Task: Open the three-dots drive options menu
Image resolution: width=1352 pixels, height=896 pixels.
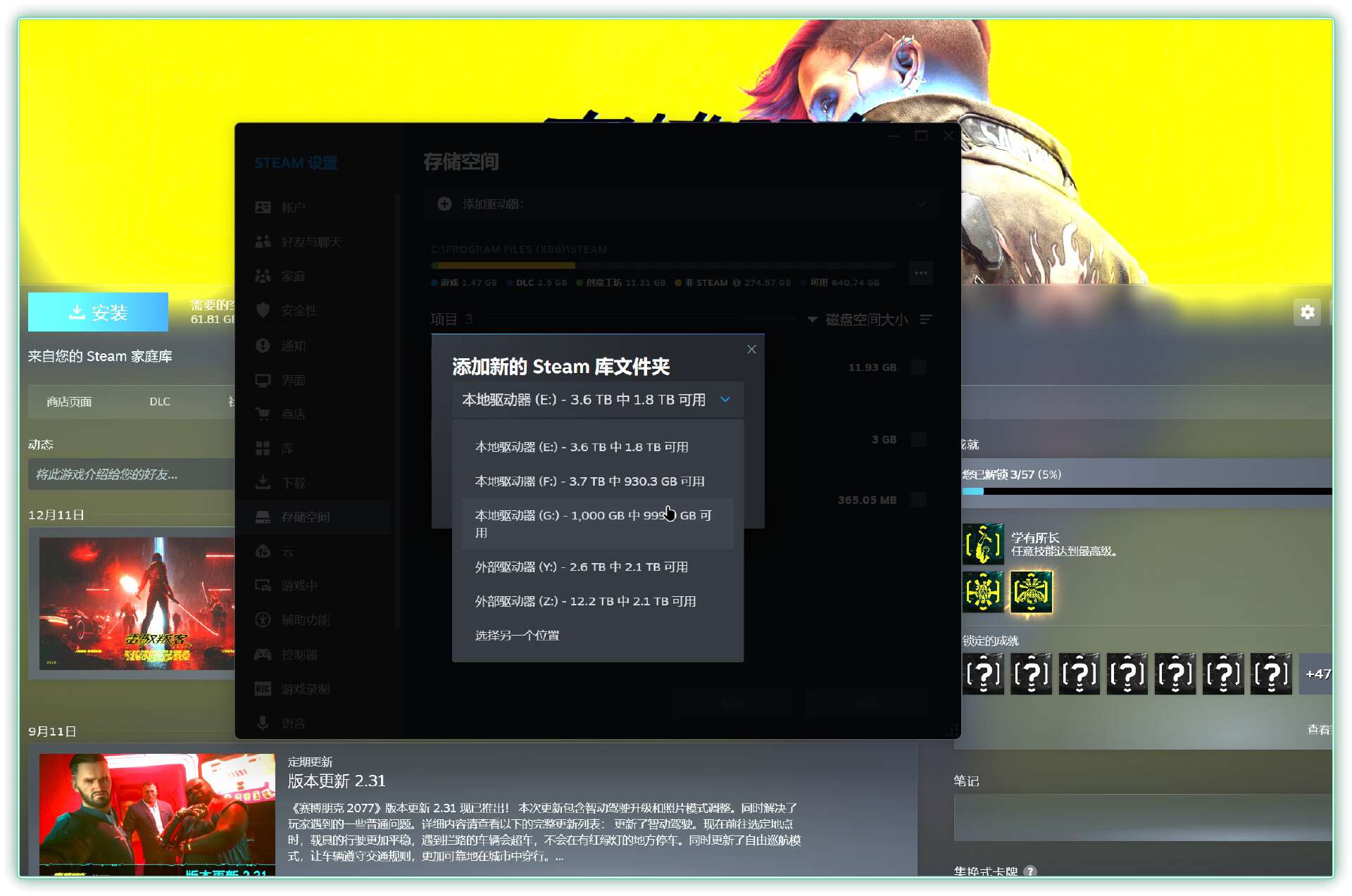Action: coord(920,273)
